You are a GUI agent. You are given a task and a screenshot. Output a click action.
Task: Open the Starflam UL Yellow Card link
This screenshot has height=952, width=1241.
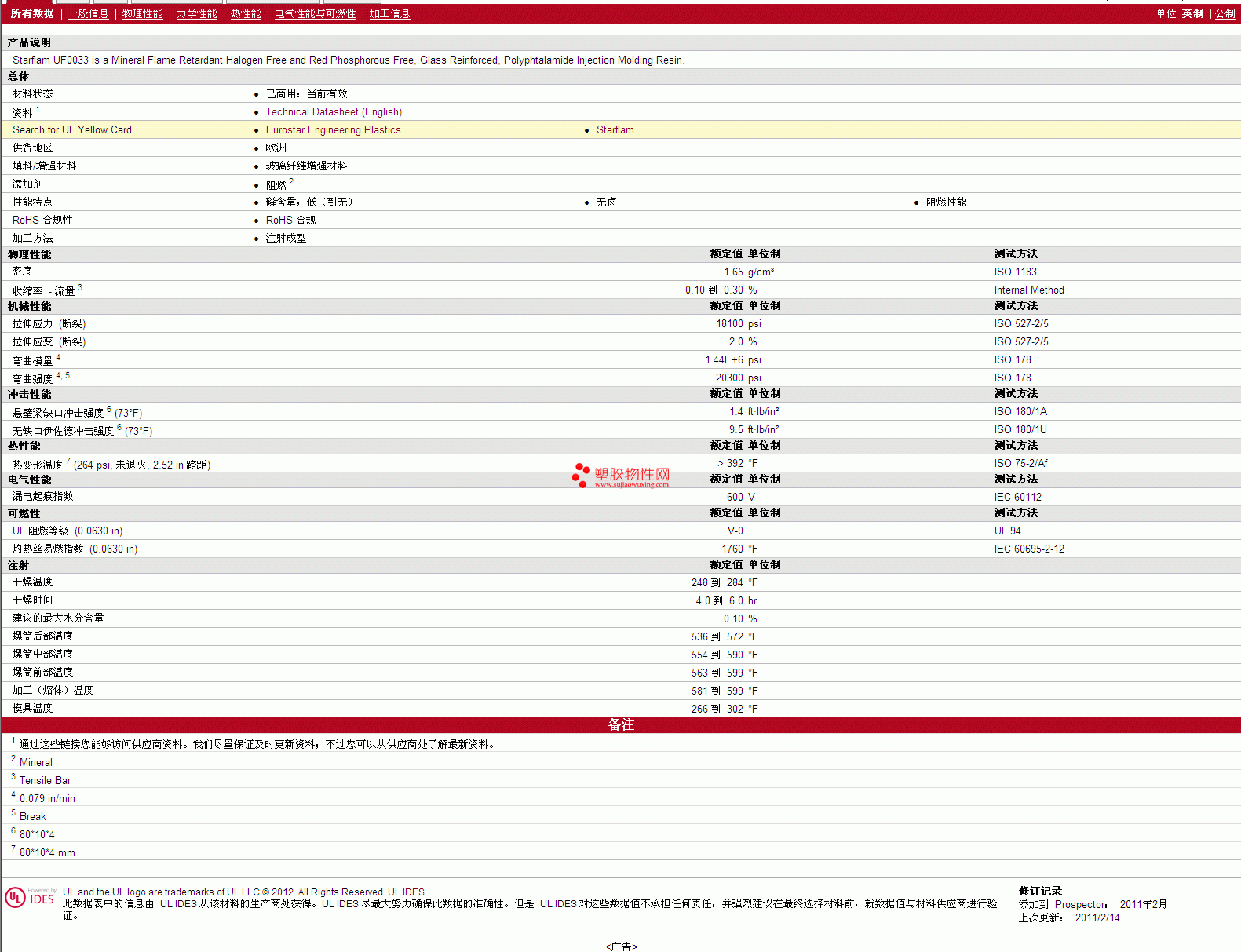coord(615,130)
